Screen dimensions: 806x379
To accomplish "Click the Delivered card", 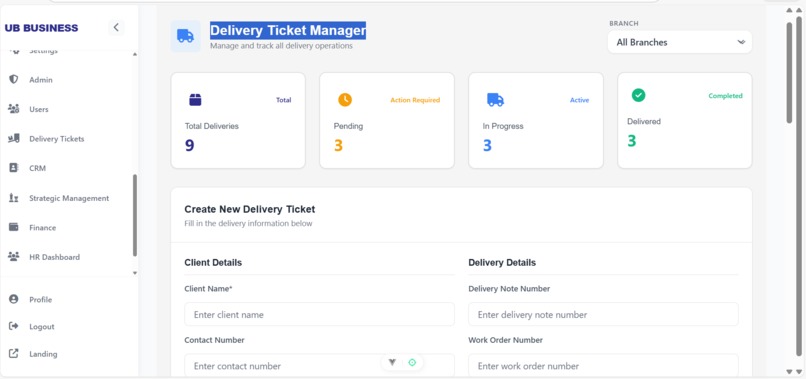I will [685, 120].
